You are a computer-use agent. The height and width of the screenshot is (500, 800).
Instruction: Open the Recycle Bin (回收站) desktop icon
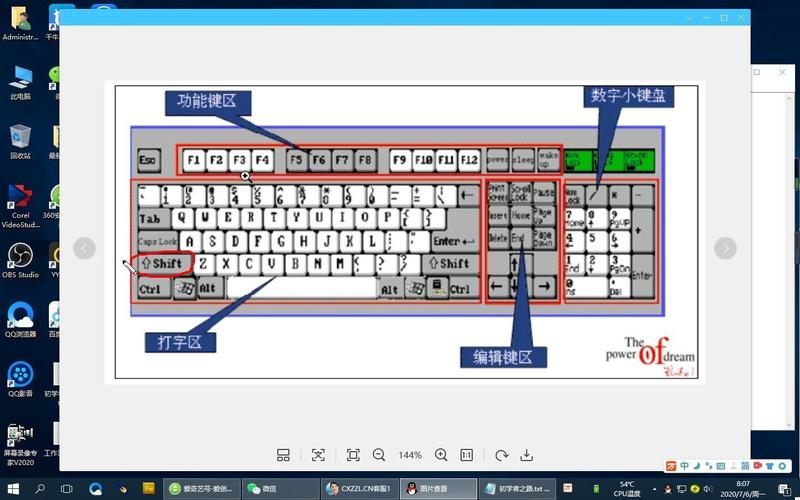pyautogui.click(x=20, y=140)
